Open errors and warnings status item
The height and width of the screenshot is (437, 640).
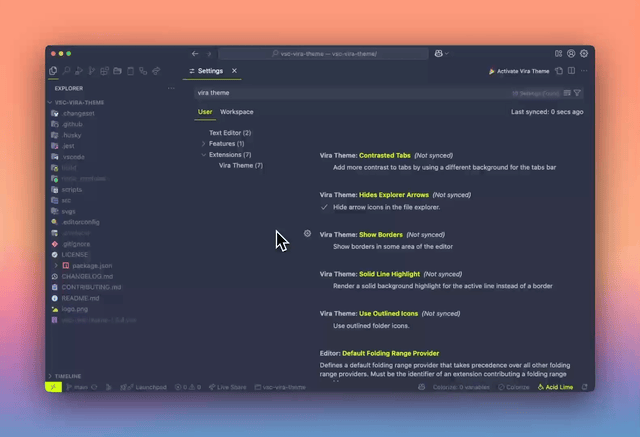[188, 387]
